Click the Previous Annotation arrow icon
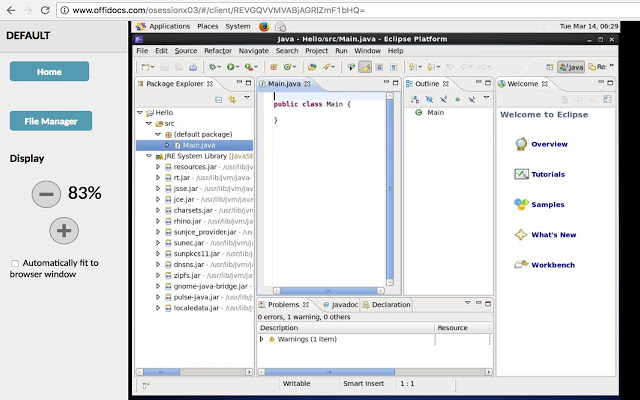Image resolution: width=640 pixels, height=400 pixels. [430, 67]
